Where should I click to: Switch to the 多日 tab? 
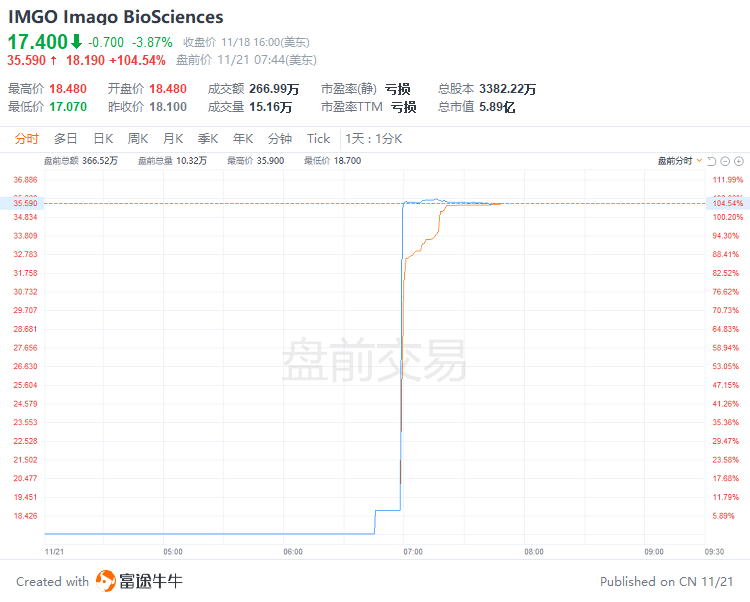coord(66,139)
